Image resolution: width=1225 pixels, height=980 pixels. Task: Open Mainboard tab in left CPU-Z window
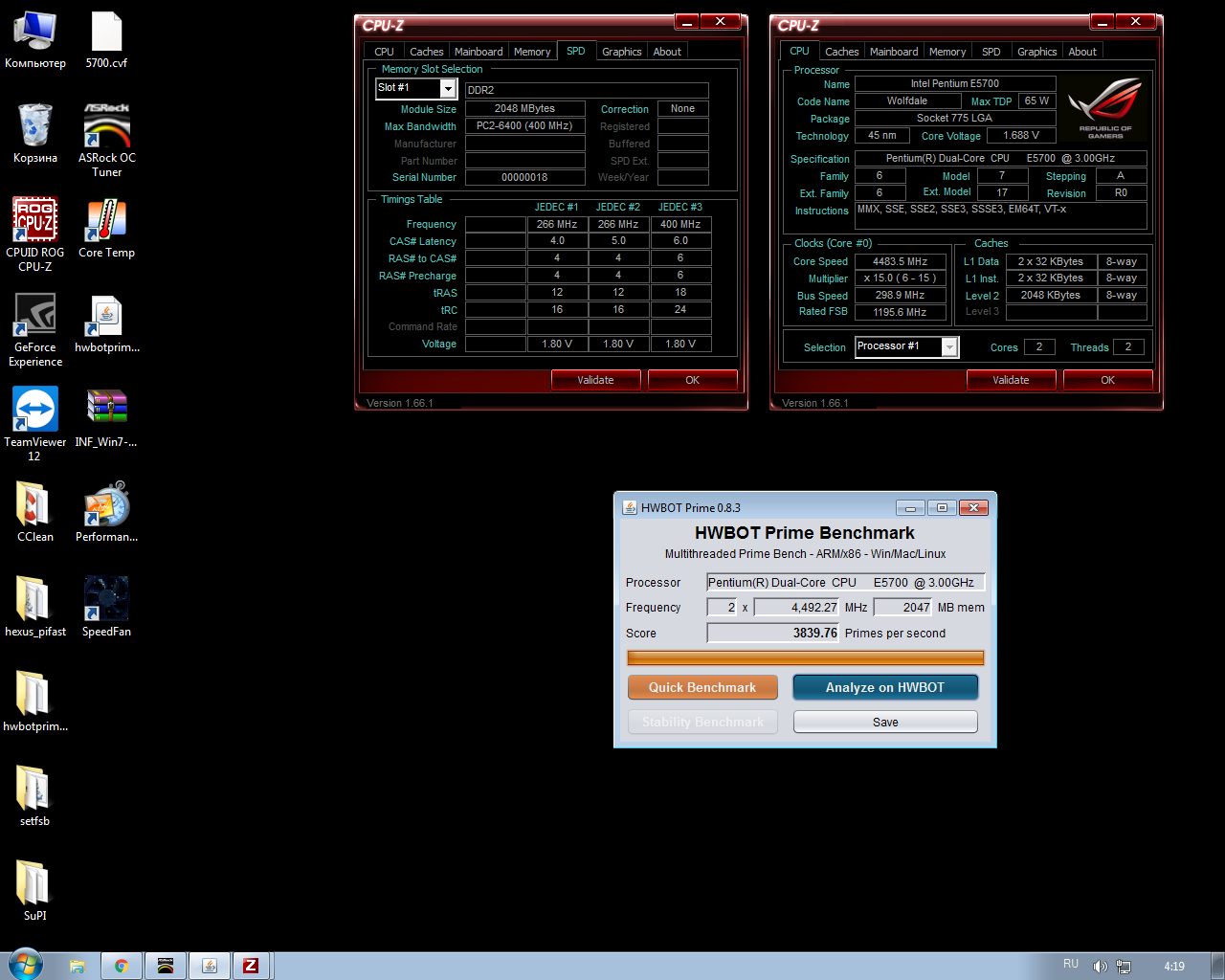(479, 52)
